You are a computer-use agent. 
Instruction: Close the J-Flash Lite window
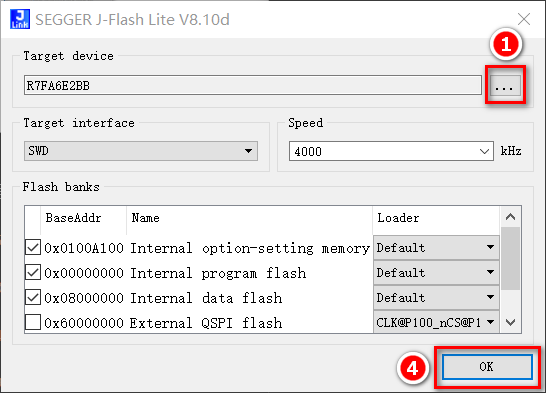coord(524,19)
